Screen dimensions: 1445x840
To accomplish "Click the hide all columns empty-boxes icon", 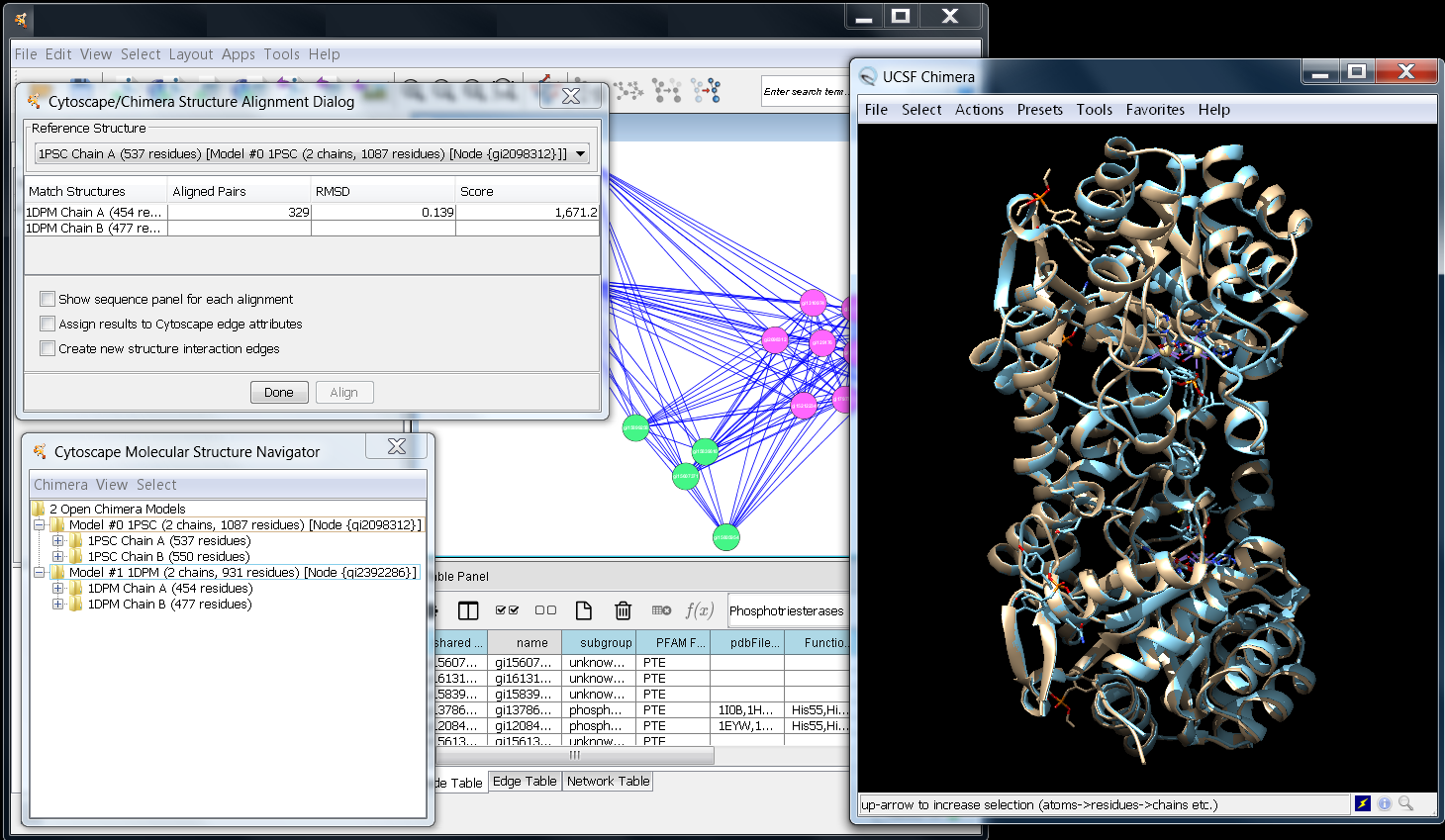I will pos(545,610).
